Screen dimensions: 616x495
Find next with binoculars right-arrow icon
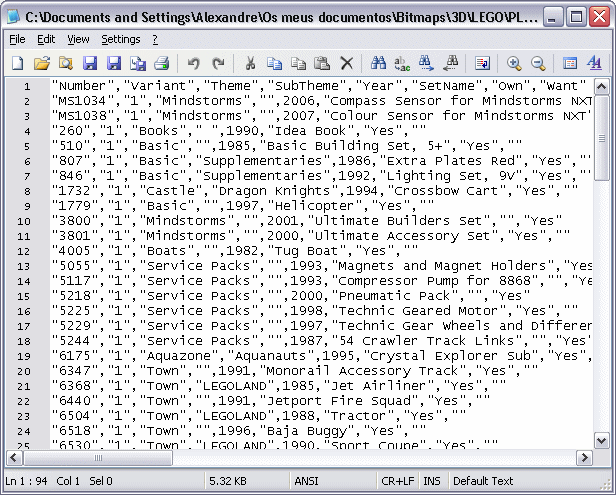(x=426, y=63)
